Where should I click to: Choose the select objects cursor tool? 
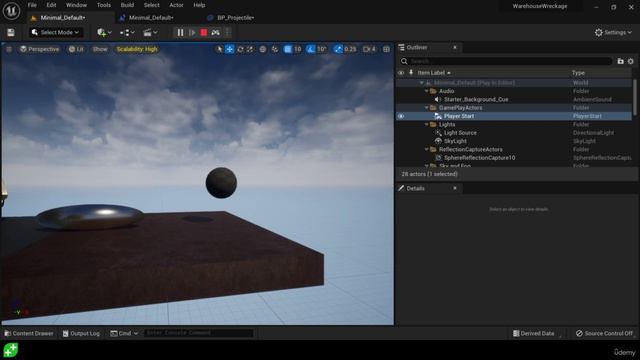(220, 49)
